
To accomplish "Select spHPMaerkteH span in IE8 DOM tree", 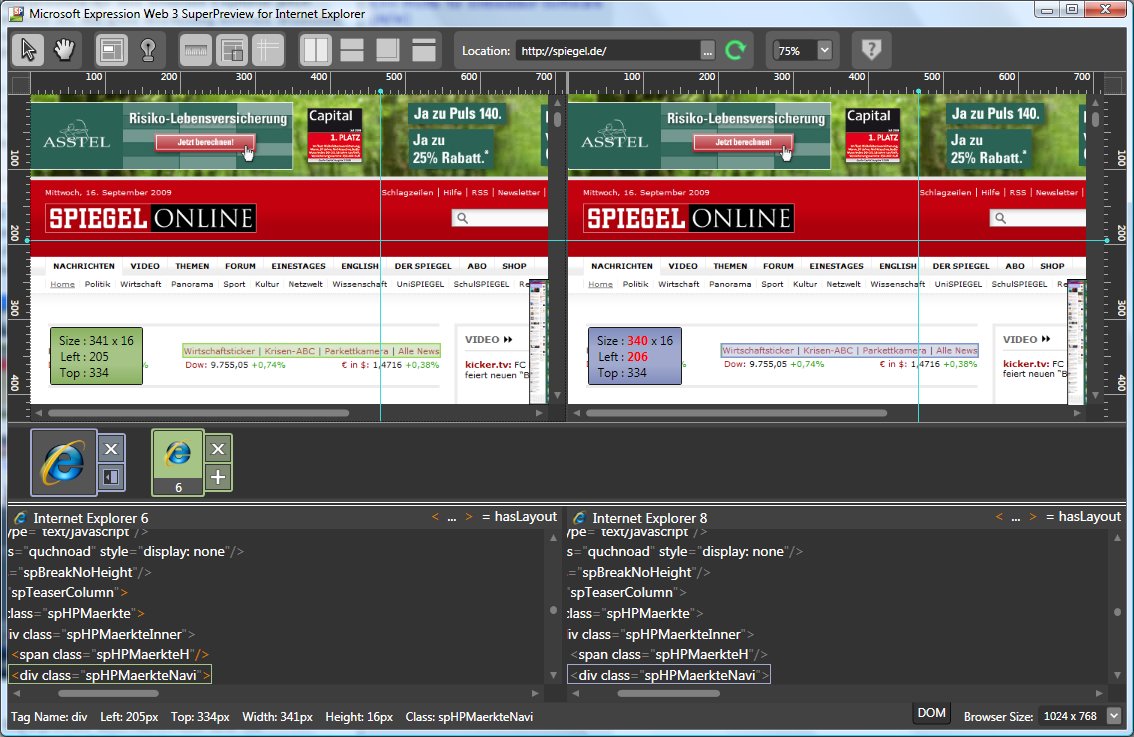I will pyautogui.click(x=669, y=655).
